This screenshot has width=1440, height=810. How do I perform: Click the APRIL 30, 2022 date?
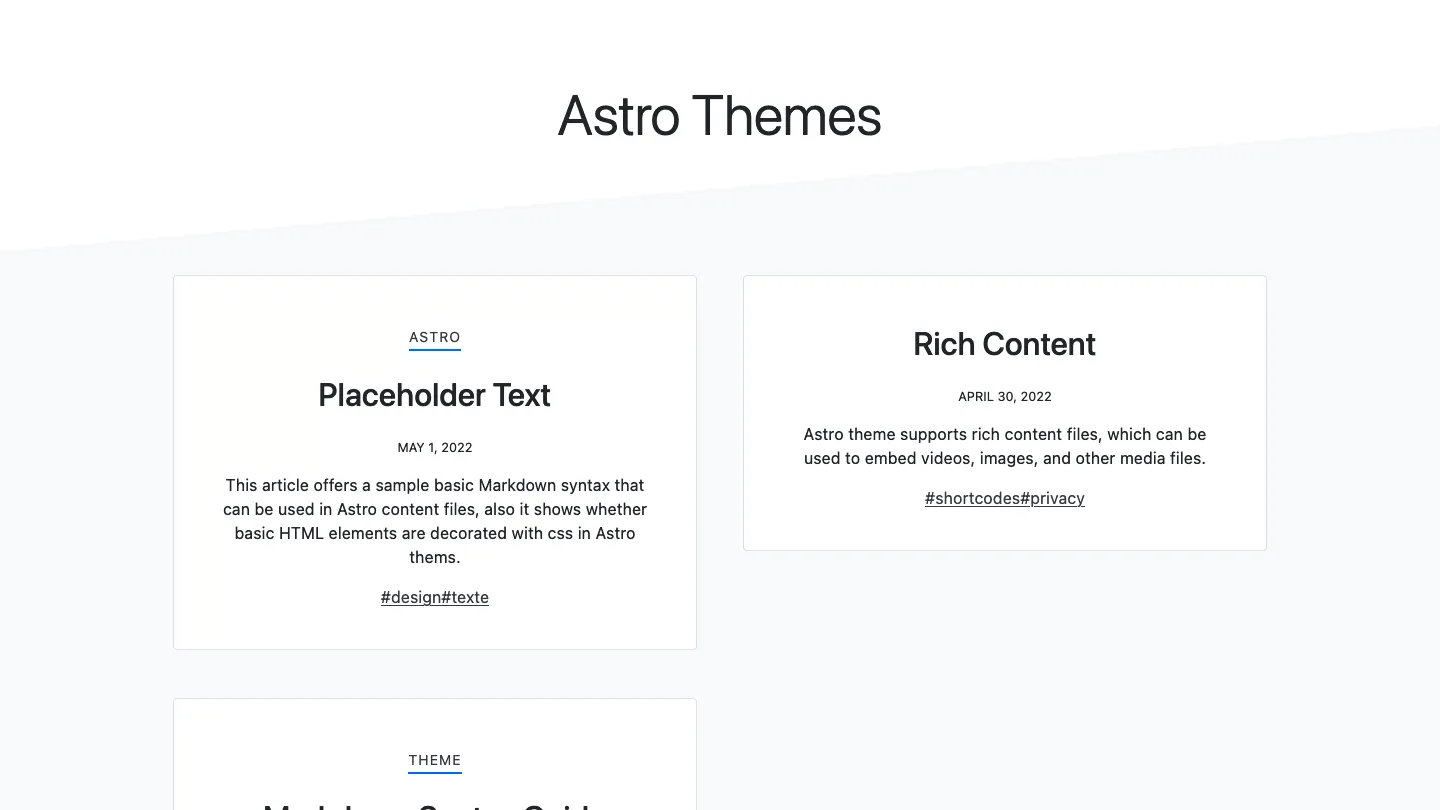(1005, 396)
